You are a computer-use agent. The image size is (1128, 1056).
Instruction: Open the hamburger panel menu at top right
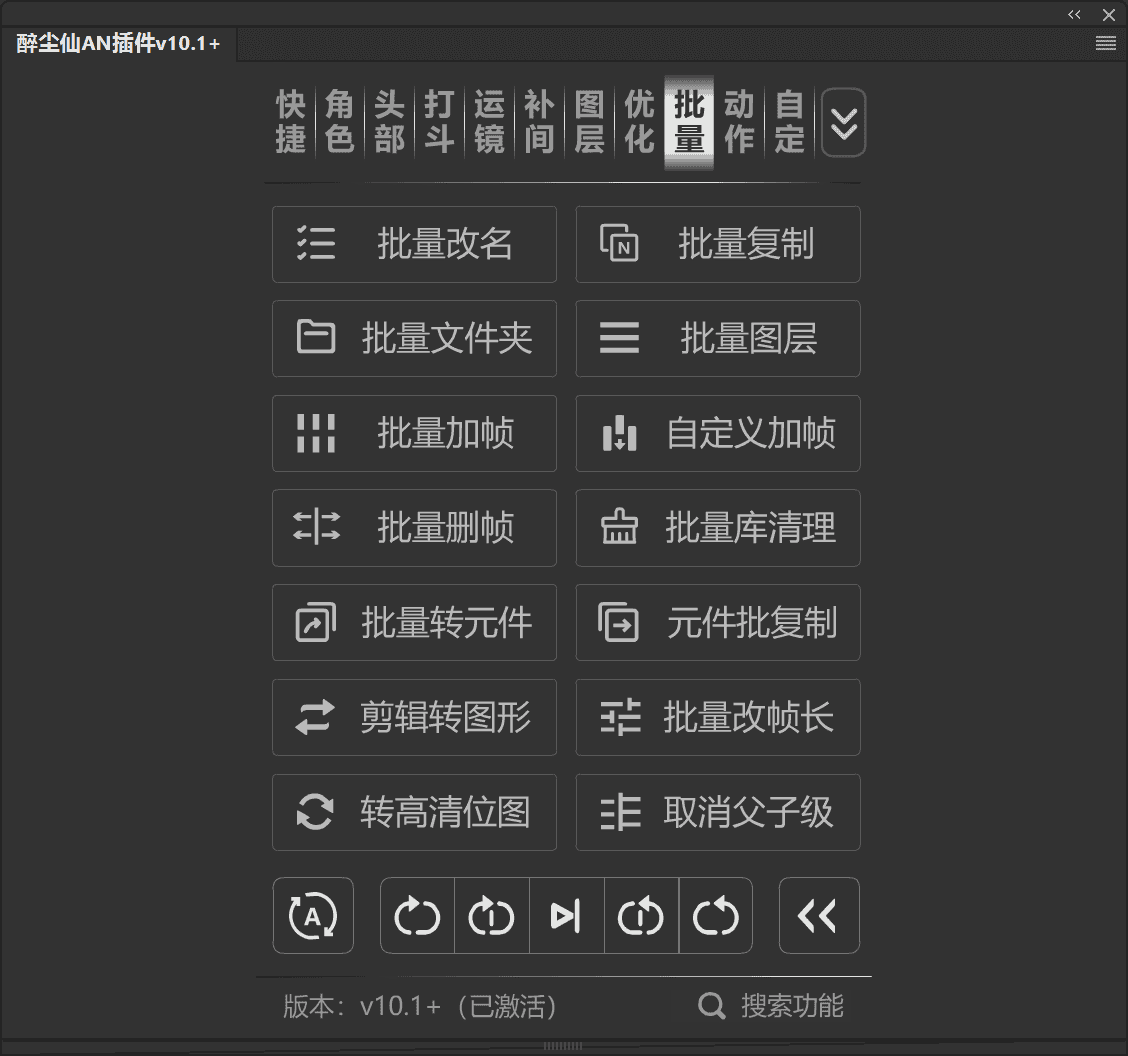[x=1105, y=43]
